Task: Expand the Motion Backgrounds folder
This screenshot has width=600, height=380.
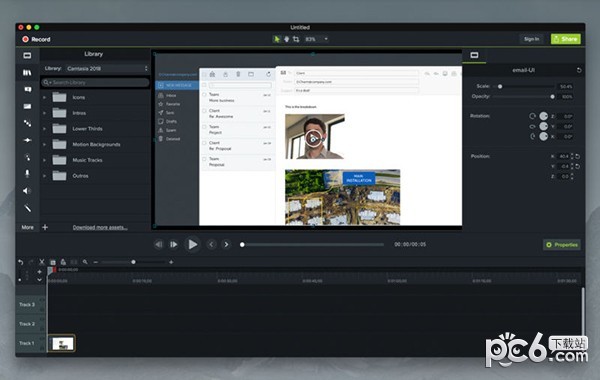Action: point(44,145)
